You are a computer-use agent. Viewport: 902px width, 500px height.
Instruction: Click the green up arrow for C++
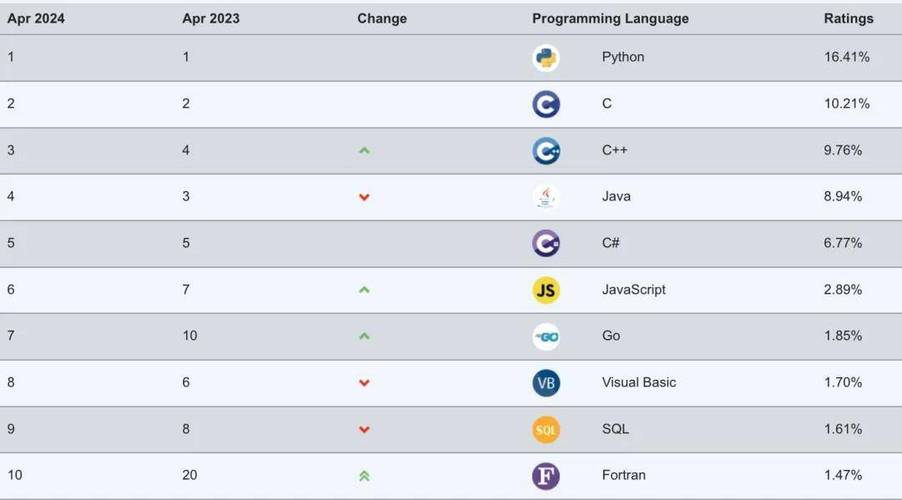click(364, 151)
